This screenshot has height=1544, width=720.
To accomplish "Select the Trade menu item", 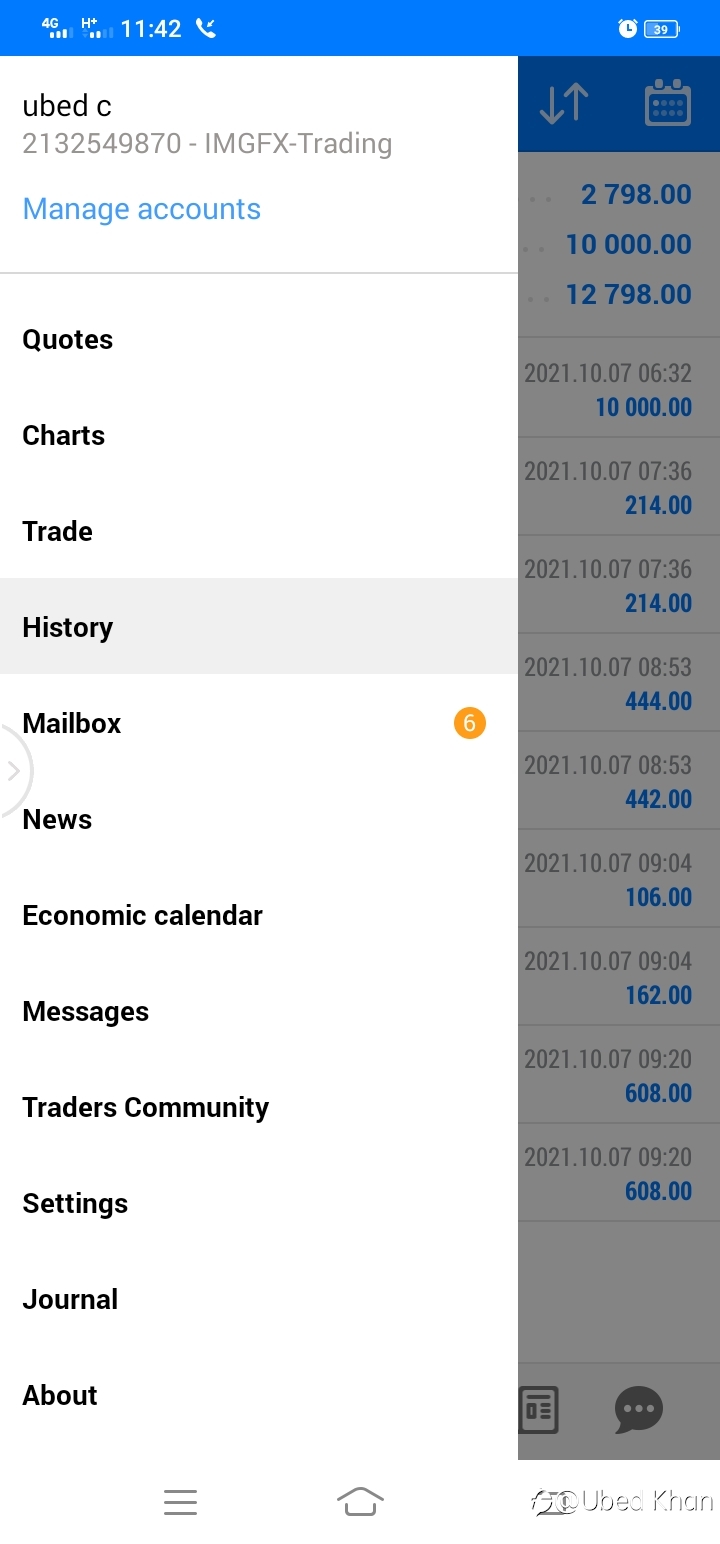I will tap(259, 532).
